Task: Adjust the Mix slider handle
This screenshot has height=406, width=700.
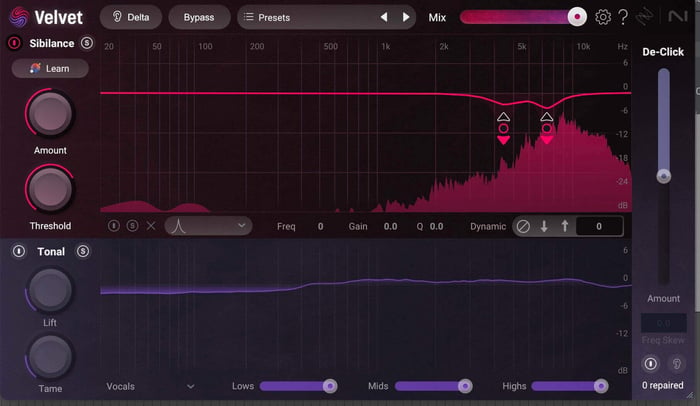Action: [577, 17]
